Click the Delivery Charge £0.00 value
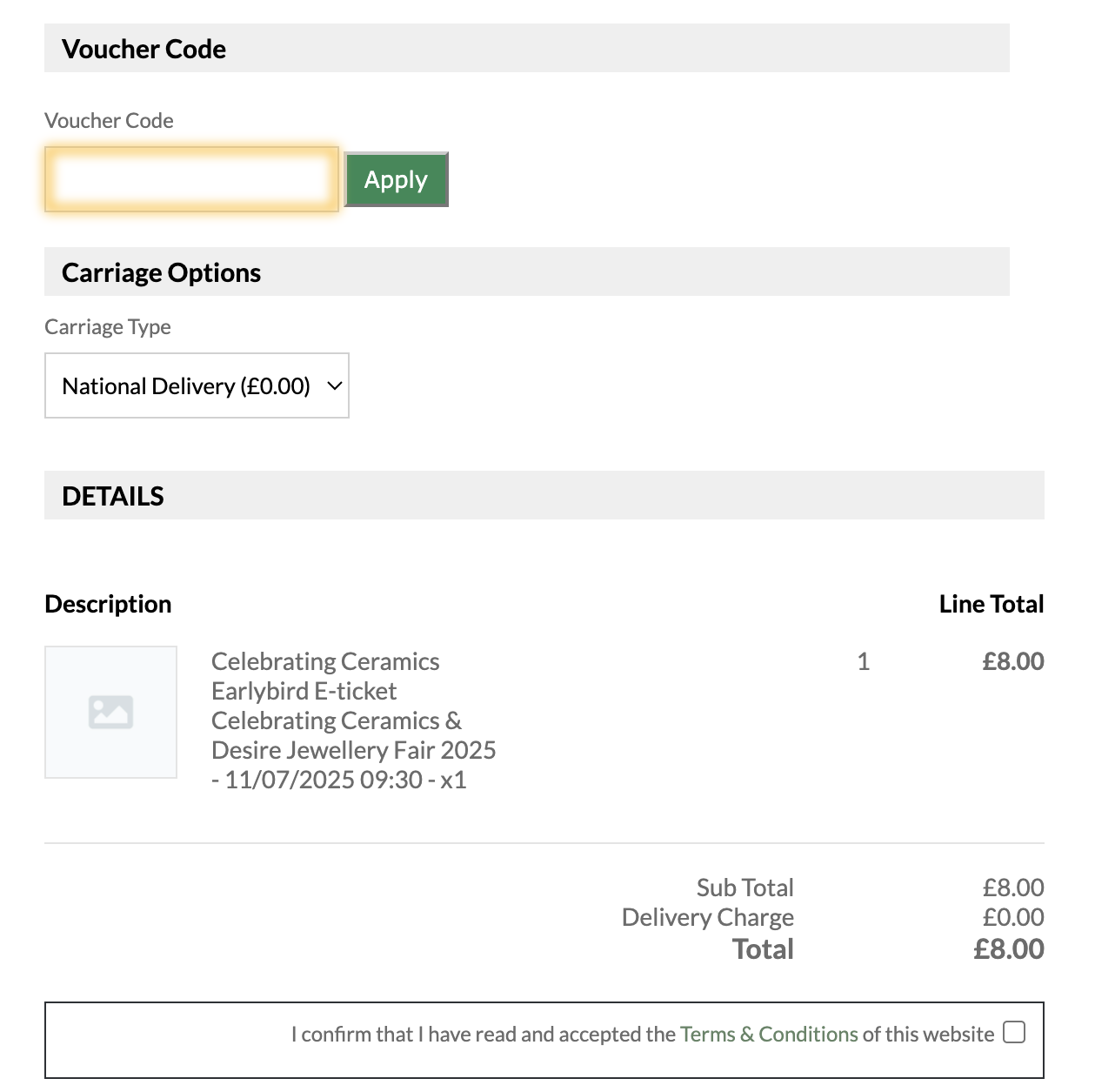The width and height of the screenshot is (1095, 1092). pyautogui.click(x=1013, y=917)
